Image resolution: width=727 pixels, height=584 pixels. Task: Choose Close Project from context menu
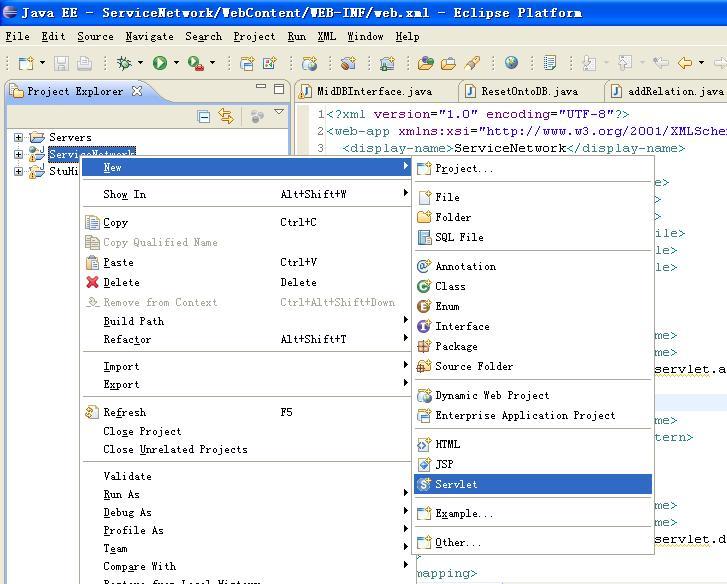247,431
